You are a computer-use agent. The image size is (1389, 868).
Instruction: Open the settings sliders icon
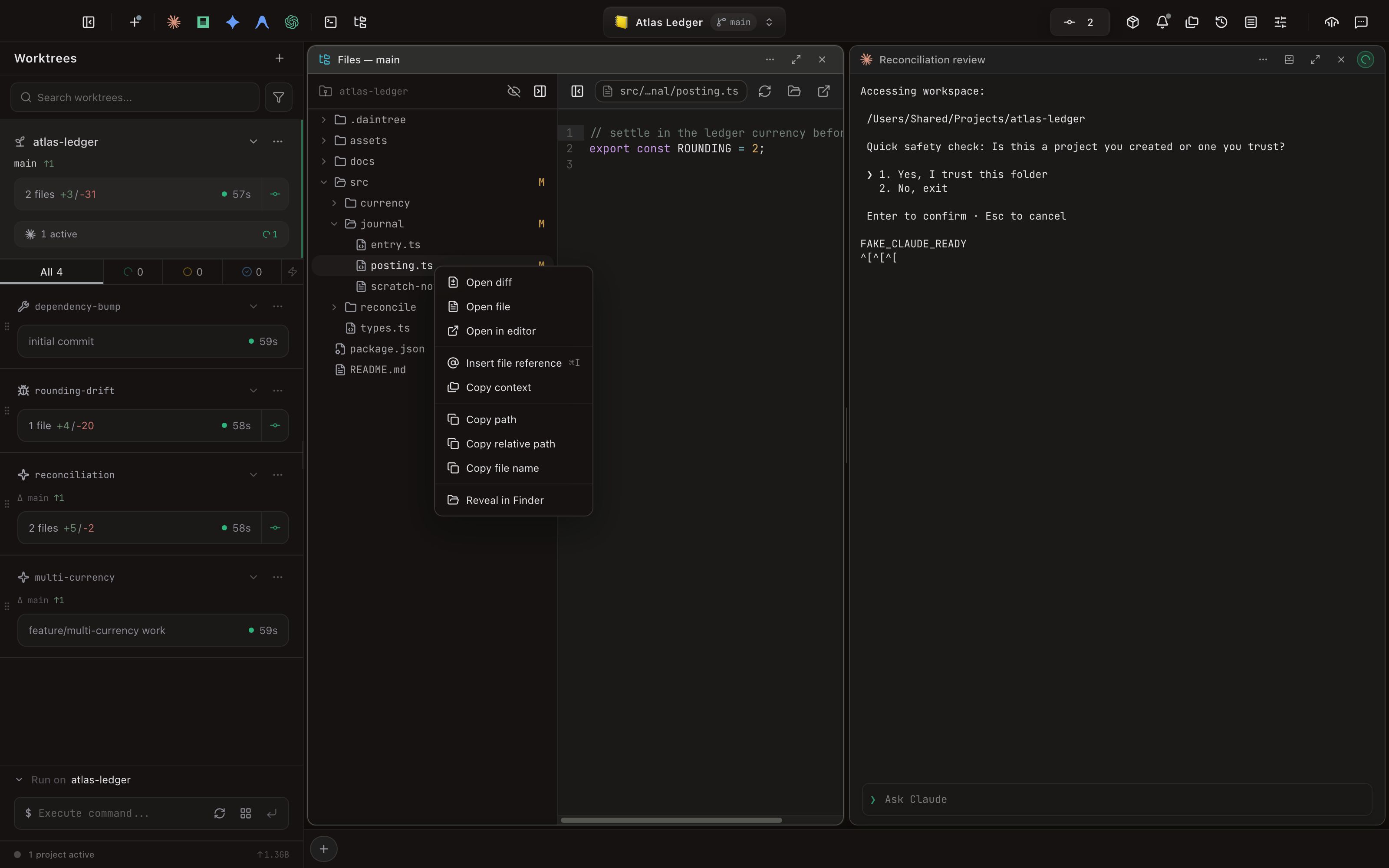pyautogui.click(x=1280, y=22)
